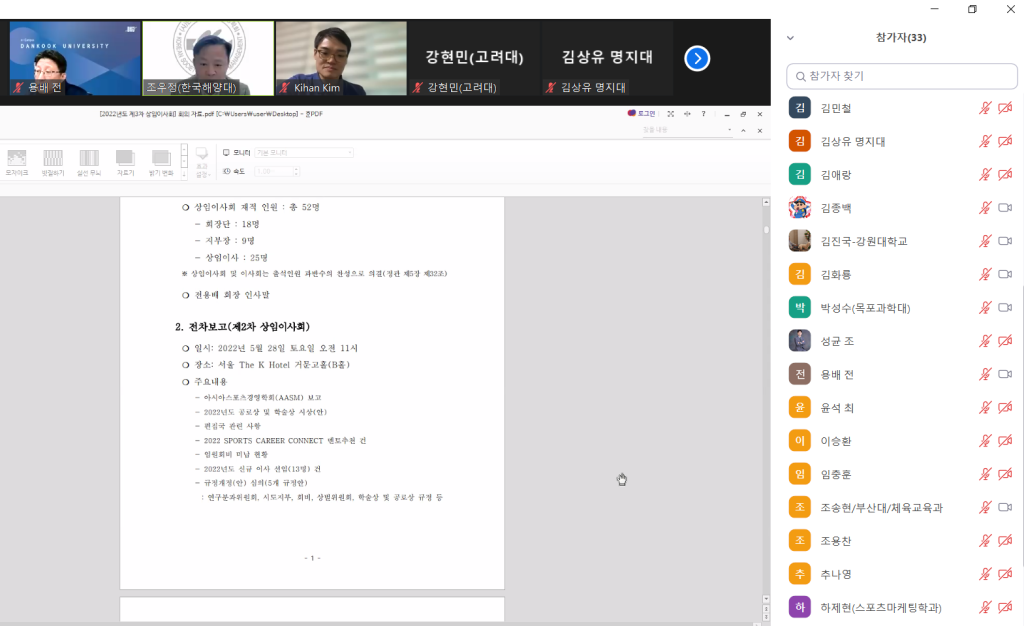Screen dimensions: 1024x626
Task: Click the muted microphone icon for 김민철
Action: tap(985, 108)
